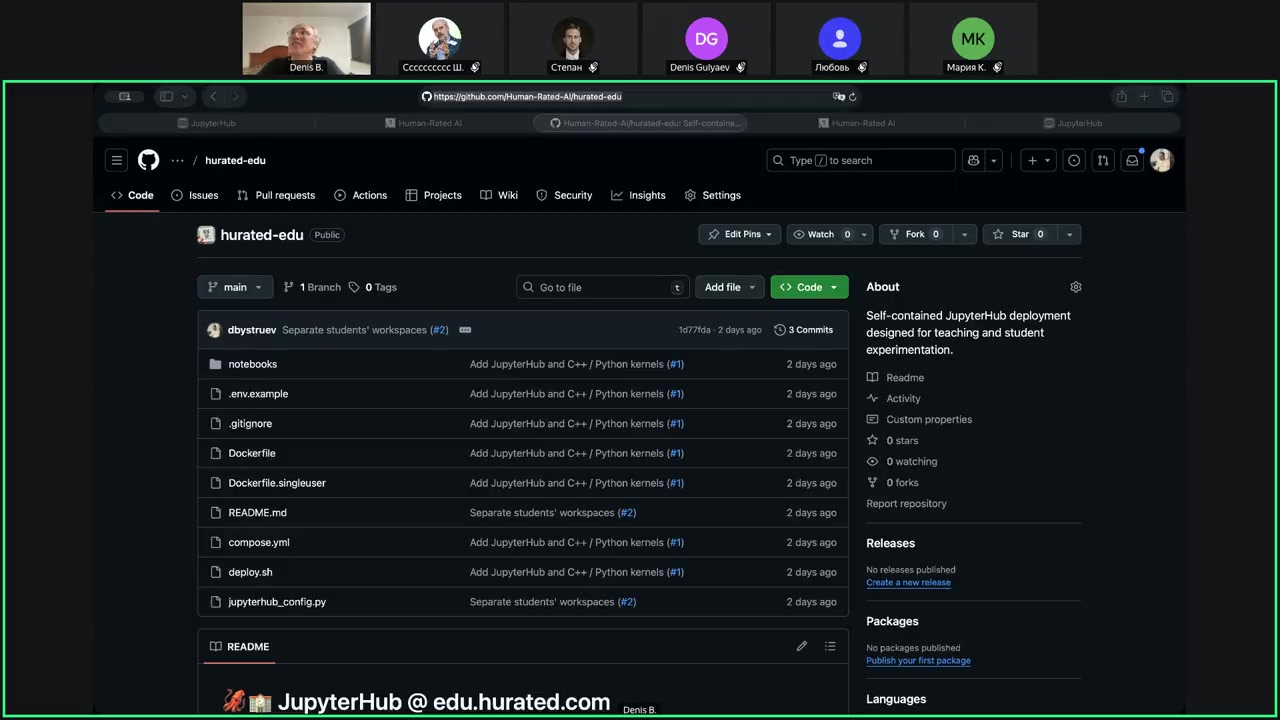
Task: Open the pull requests icon in header
Action: [x=1102, y=160]
